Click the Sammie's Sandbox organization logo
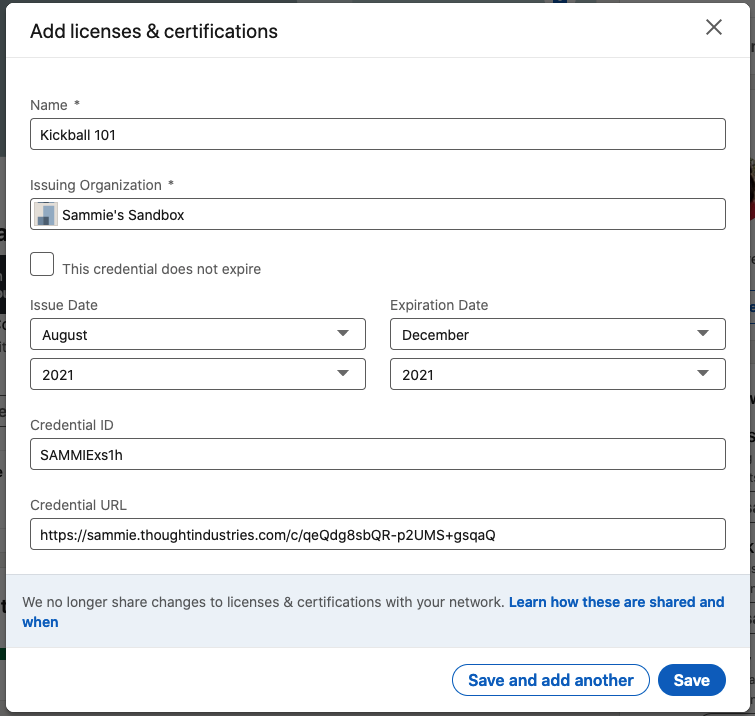This screenshot has width=755, height=716. [x=46, y=214]
